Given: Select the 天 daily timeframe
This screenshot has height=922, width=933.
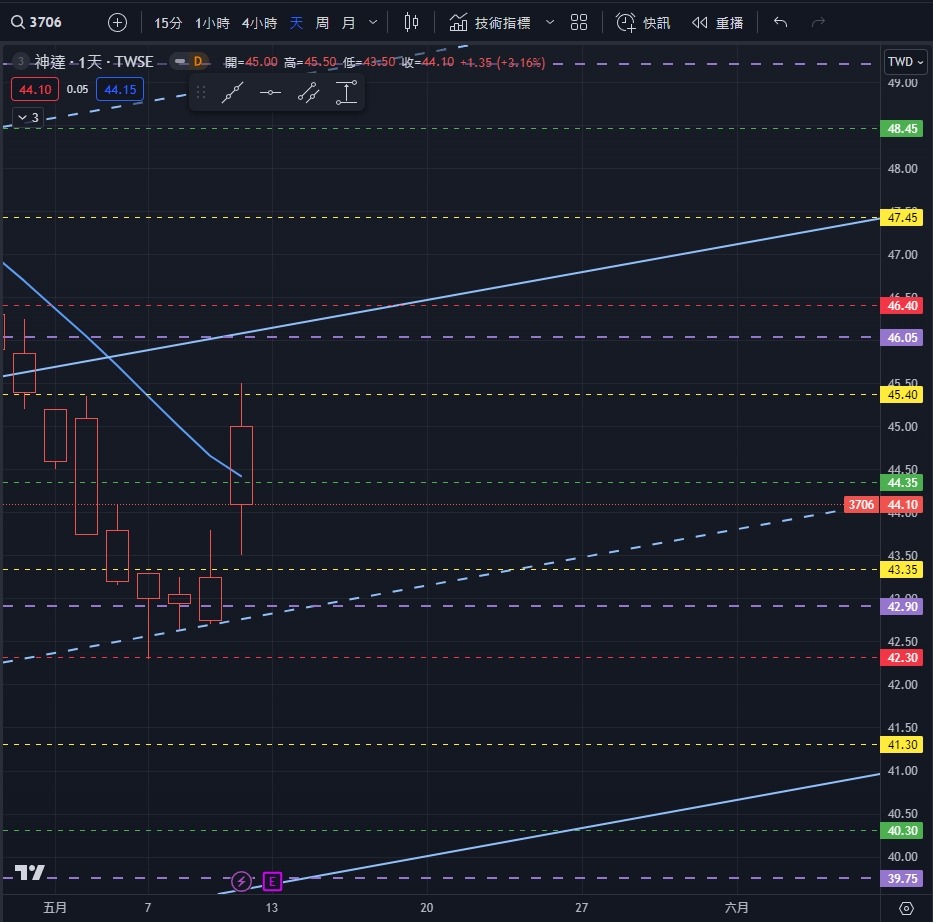Looking at the screenshot, I should coord(296,23).
